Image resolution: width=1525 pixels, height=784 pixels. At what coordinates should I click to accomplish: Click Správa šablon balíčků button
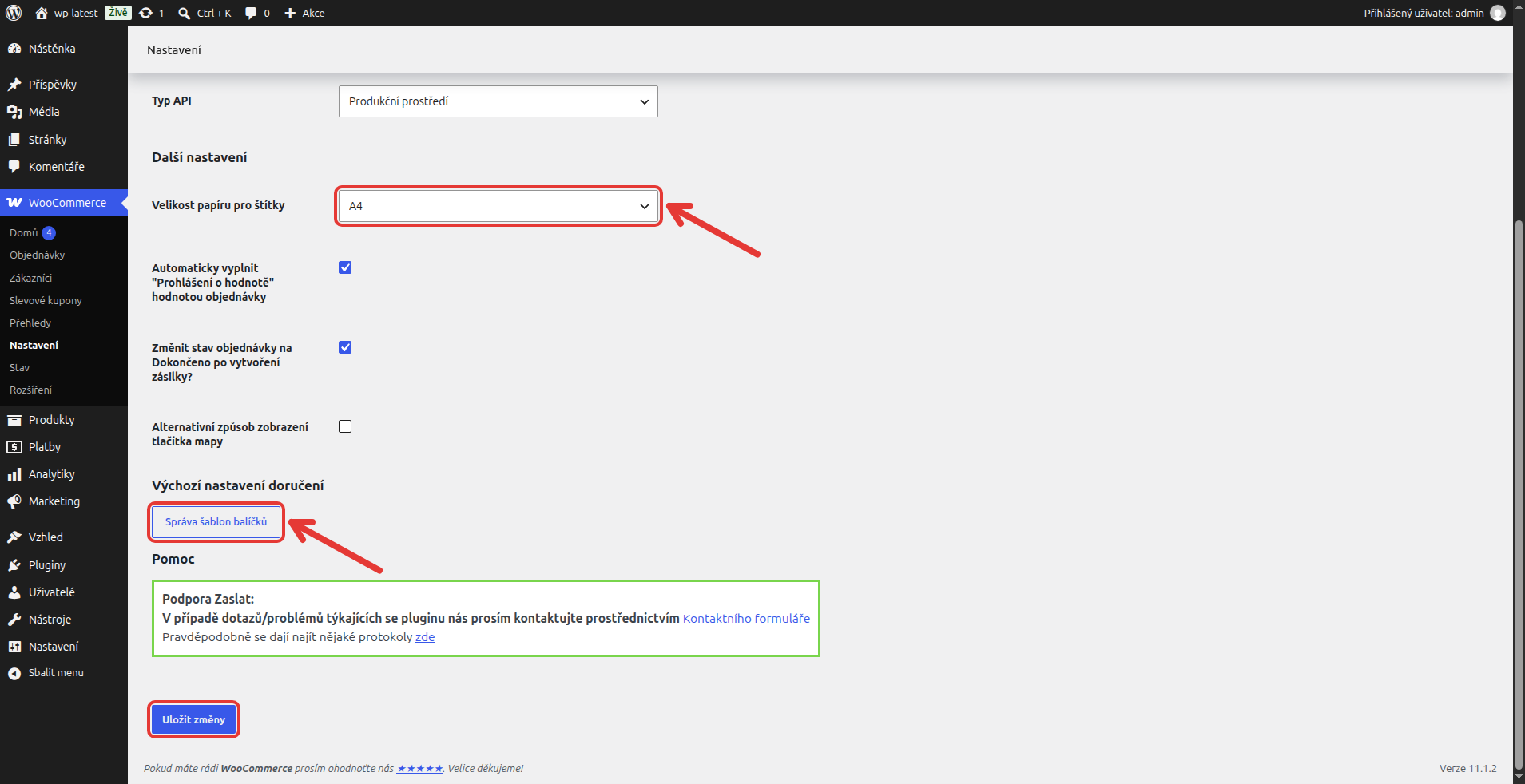[x=216, y=522]
